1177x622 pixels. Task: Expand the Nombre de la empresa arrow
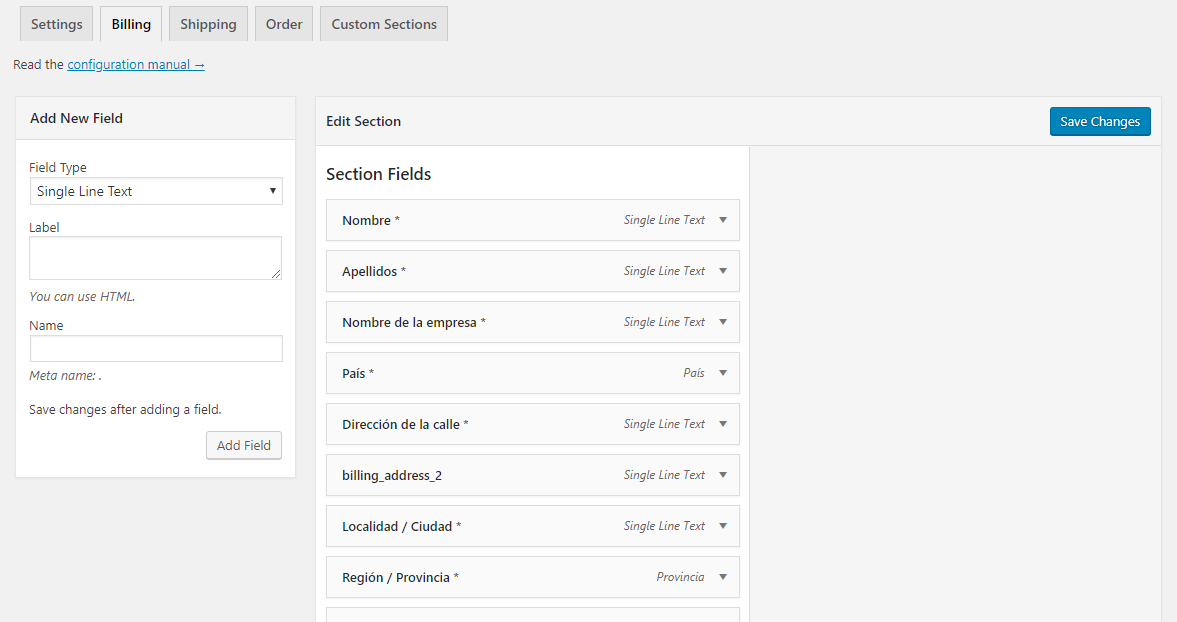pyautogui.click(x=723, y=322)
